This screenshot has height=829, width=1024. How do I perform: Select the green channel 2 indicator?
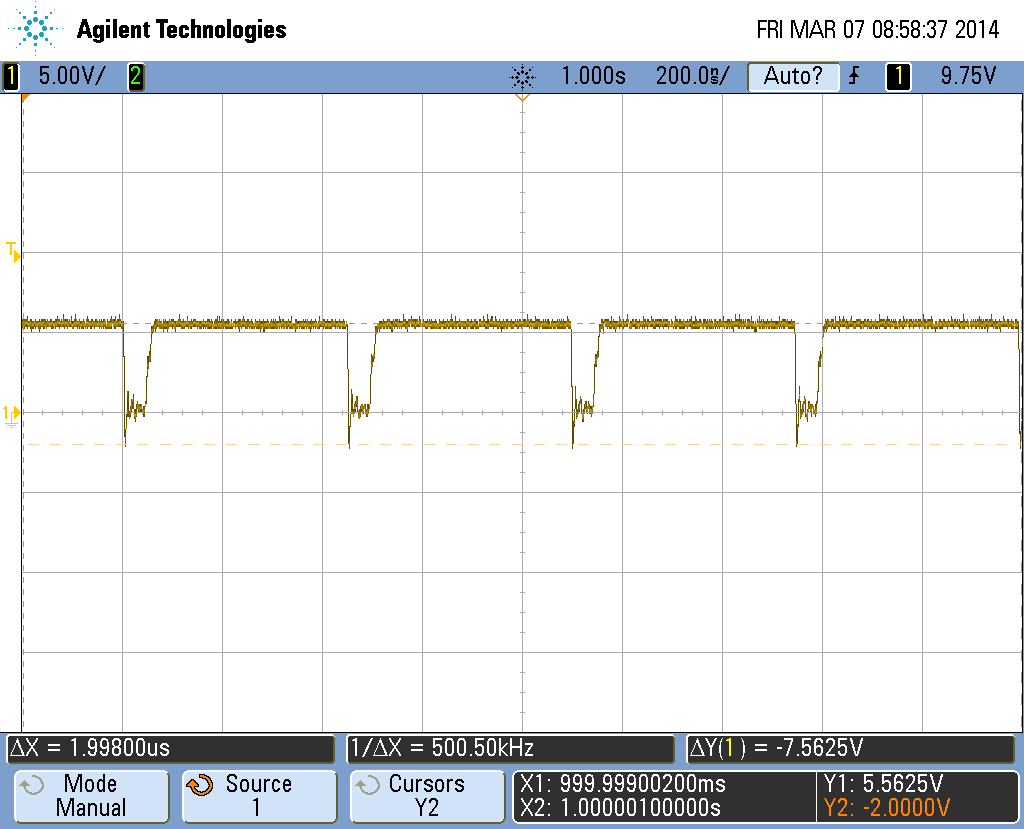[135, 76]
